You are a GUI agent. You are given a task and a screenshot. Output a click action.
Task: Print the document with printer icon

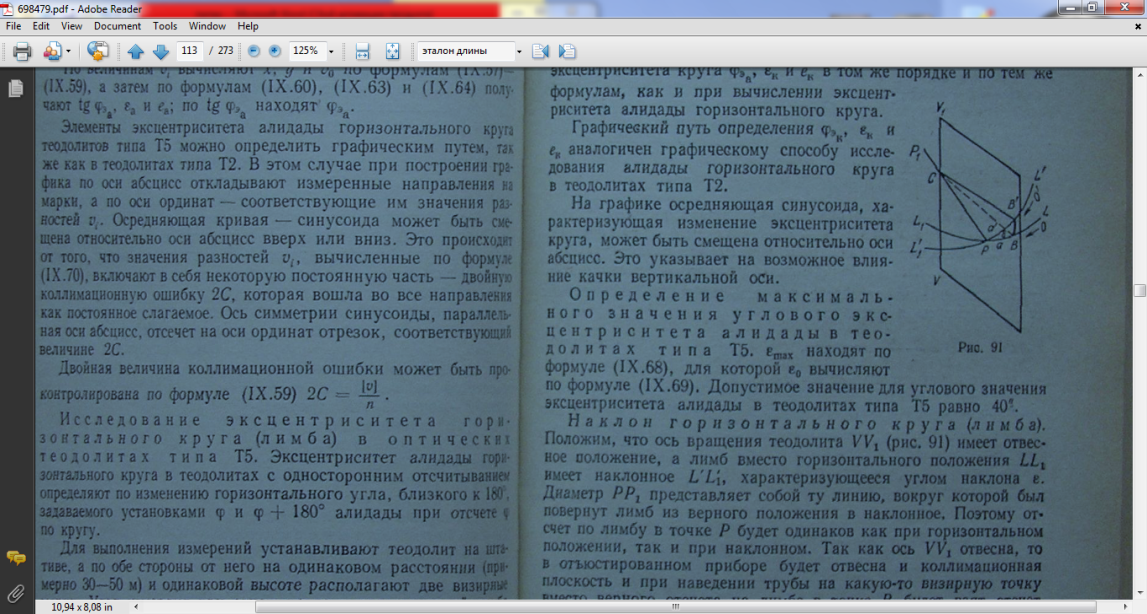click(x=22, y=51)
